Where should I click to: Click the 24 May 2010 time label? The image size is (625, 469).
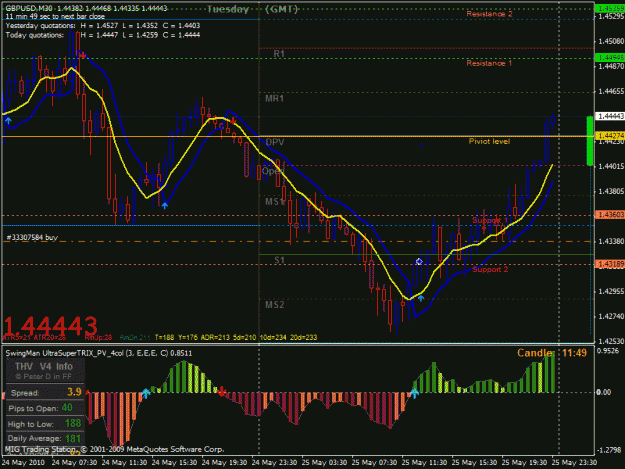(24, 463)
